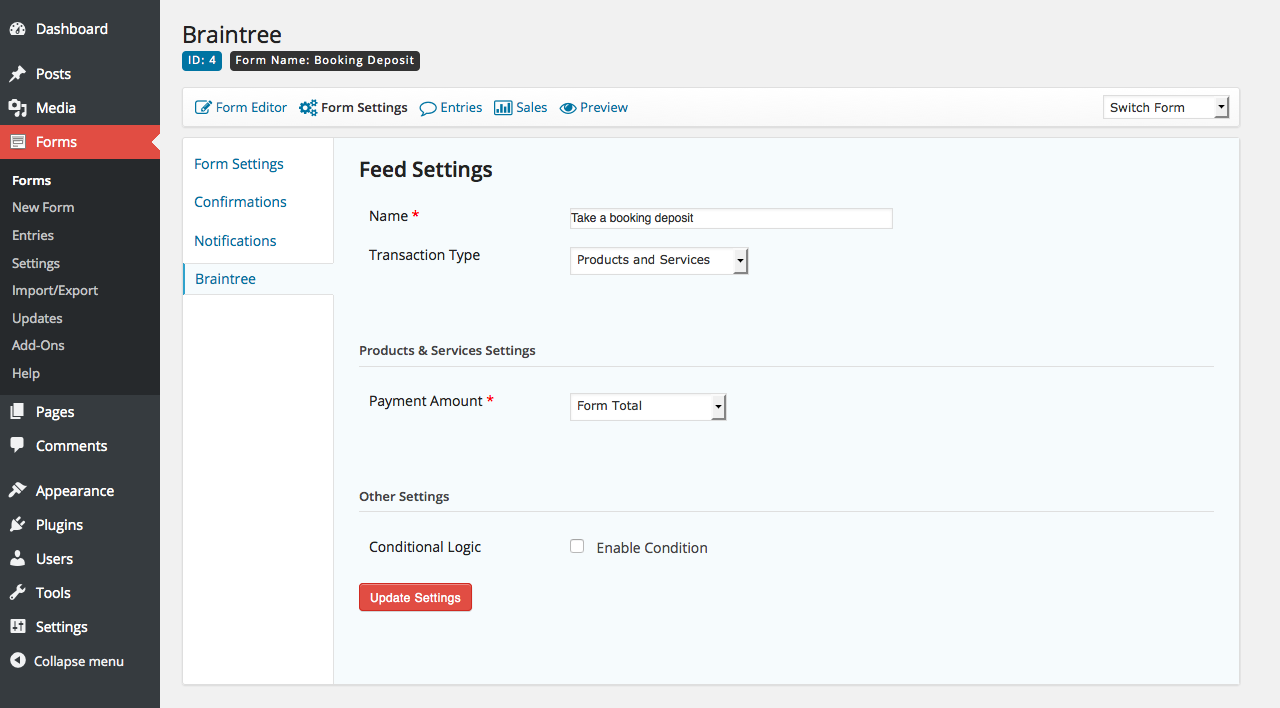Click the Form Name: Booking Deposit badge
The width and height of the screenshot is (1280, 708).
[x=325, y=61]
